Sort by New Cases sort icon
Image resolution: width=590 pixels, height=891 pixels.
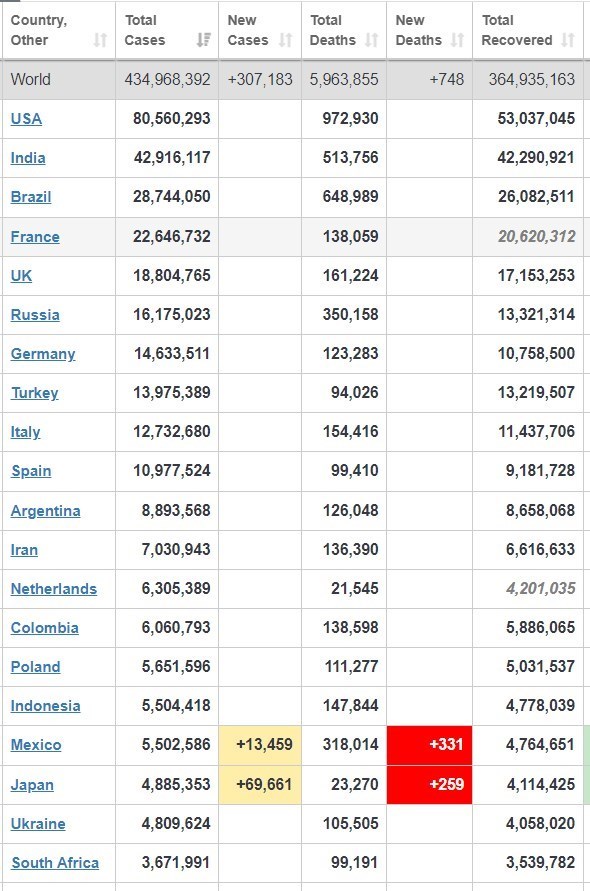coord(285,40)
